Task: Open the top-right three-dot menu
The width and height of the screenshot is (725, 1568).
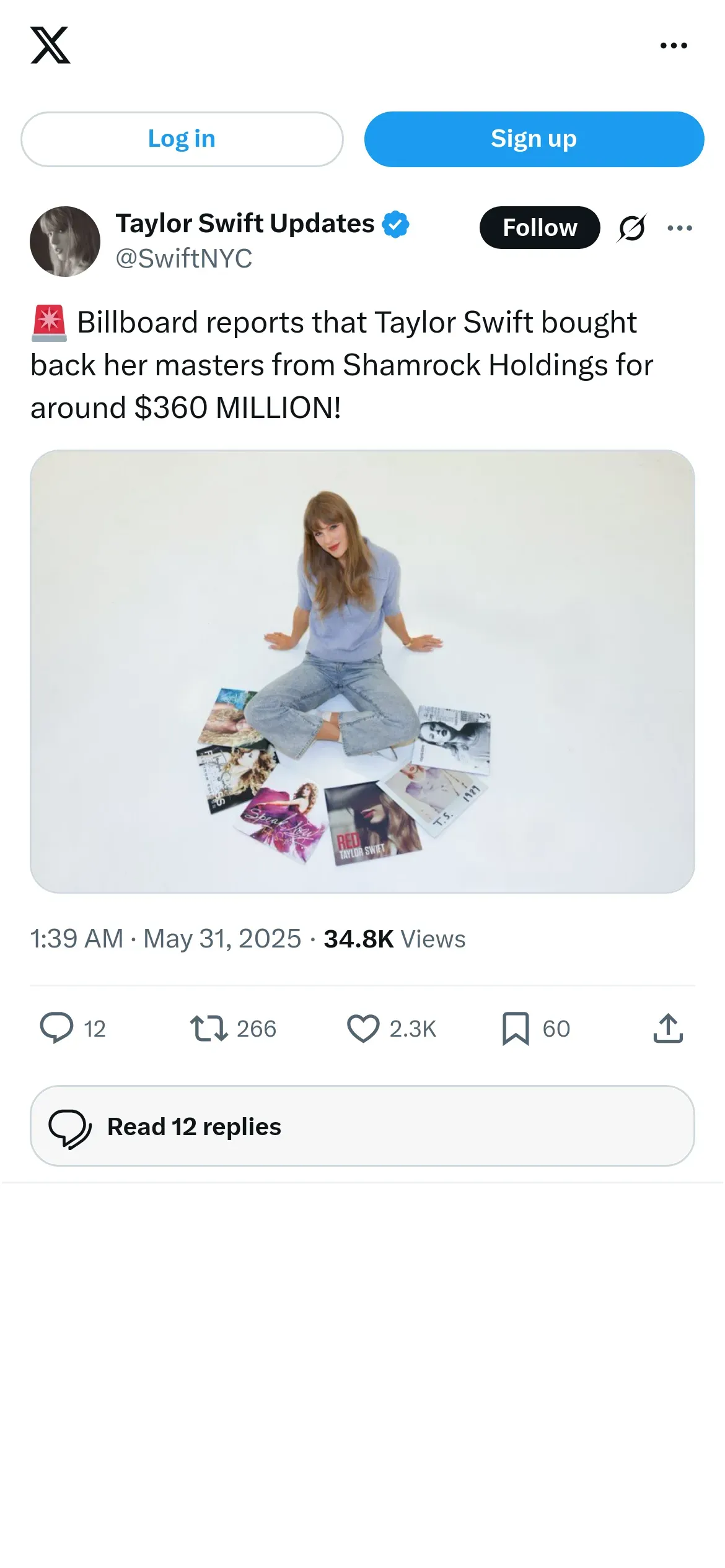Action: click(674, 45)
